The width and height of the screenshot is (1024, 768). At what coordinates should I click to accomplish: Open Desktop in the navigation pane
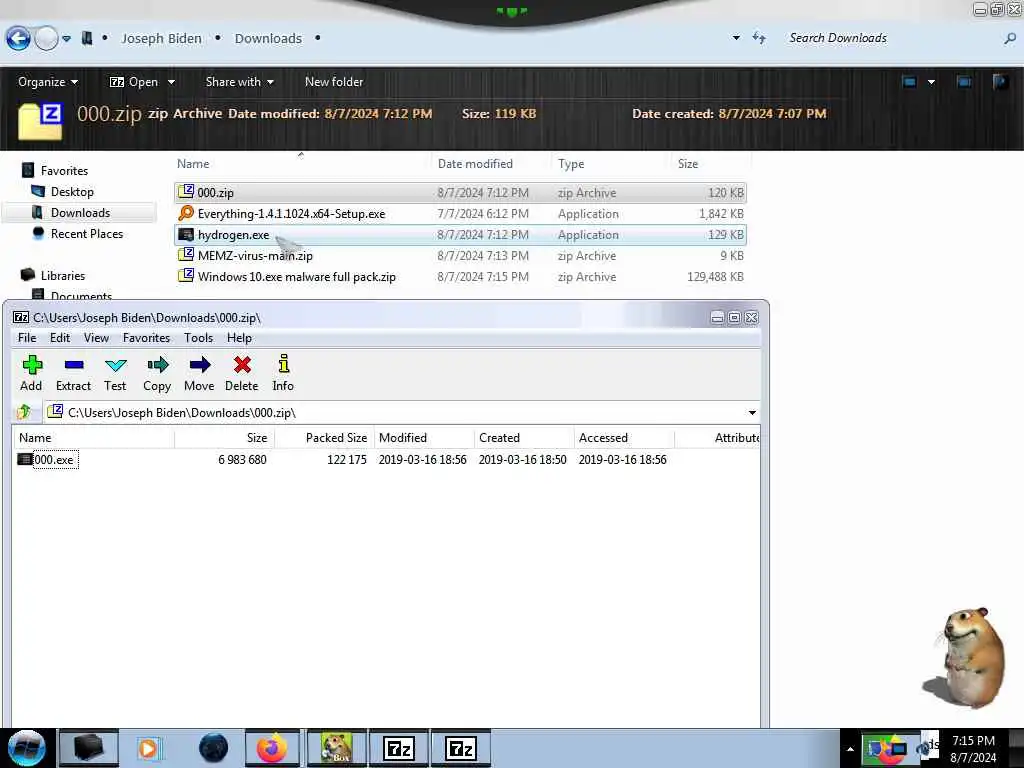72,191
